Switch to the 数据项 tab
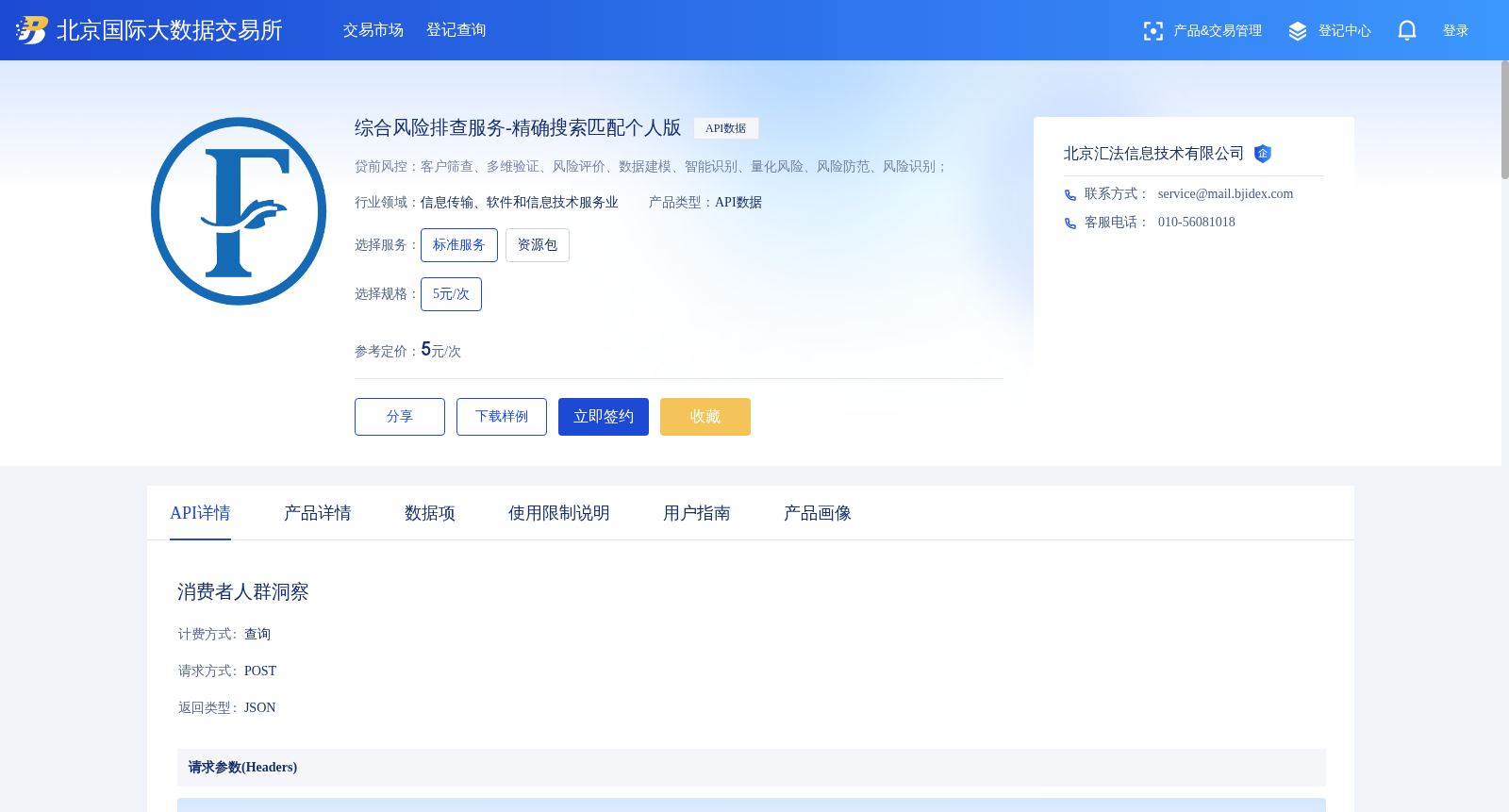The image size is (1509, 812). [x=430, y=513]
